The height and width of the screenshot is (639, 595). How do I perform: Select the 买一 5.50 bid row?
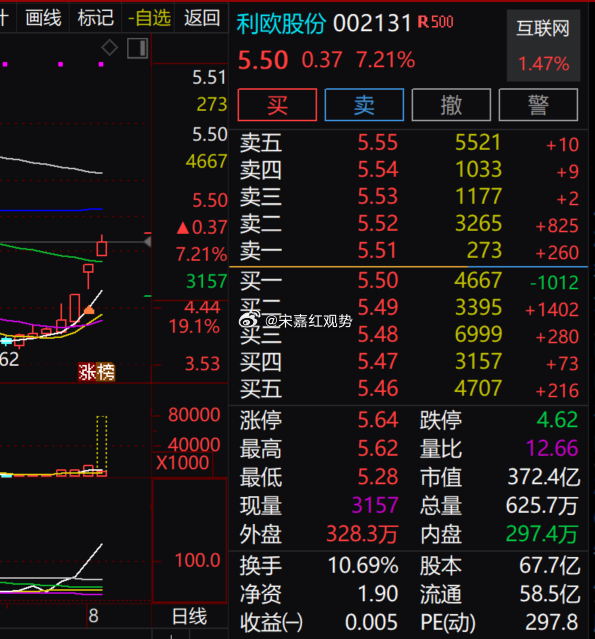(409, 281)
